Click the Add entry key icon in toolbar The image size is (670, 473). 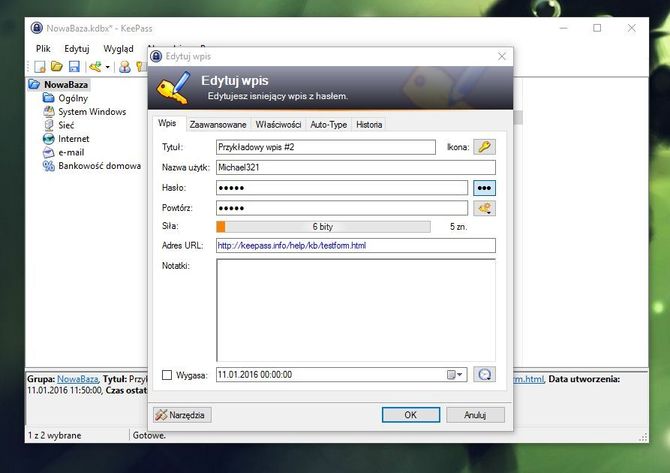(94, 67)
